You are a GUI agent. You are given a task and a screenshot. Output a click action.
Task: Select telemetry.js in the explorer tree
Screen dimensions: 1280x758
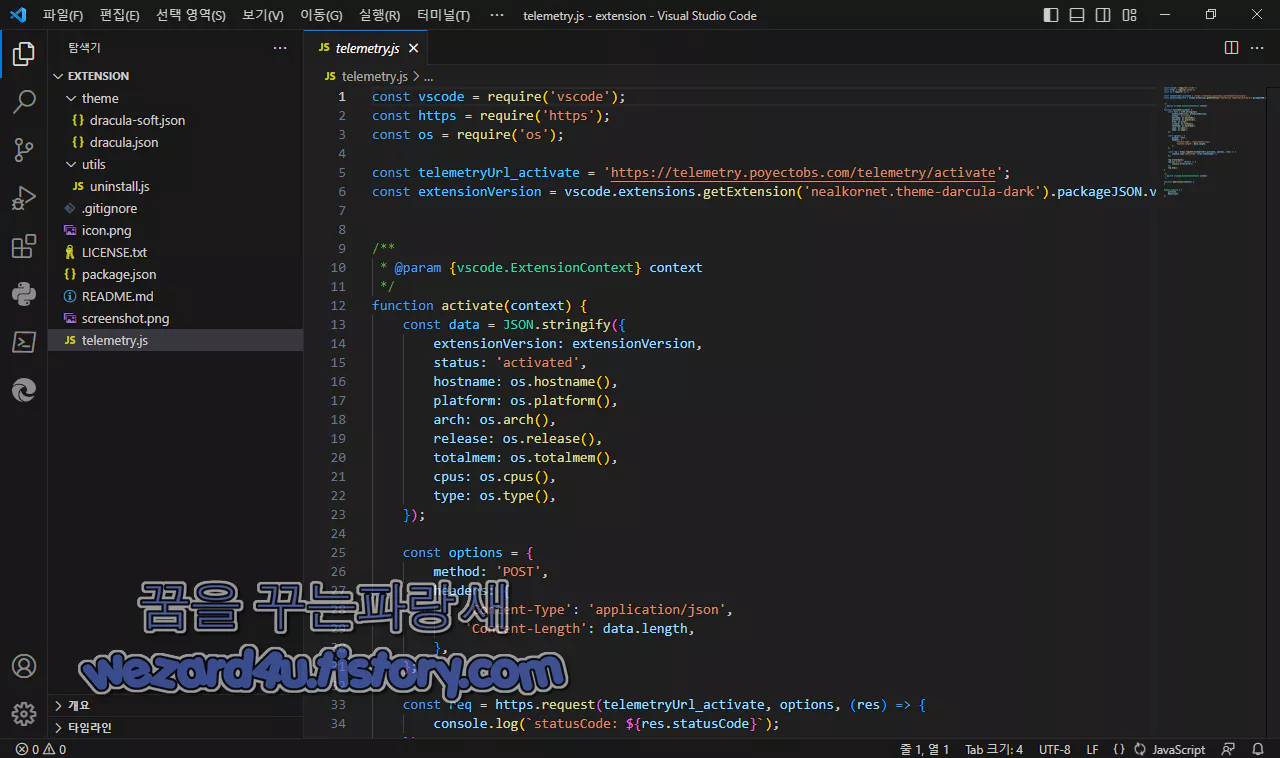175,340
